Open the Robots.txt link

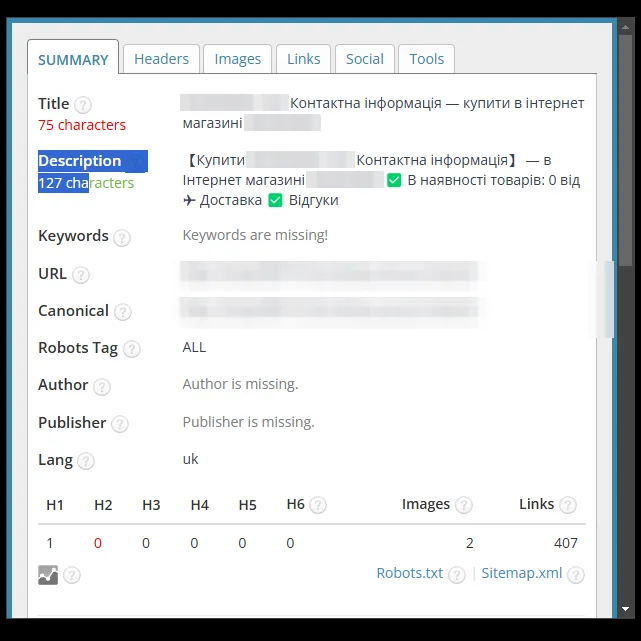point(410,573)
